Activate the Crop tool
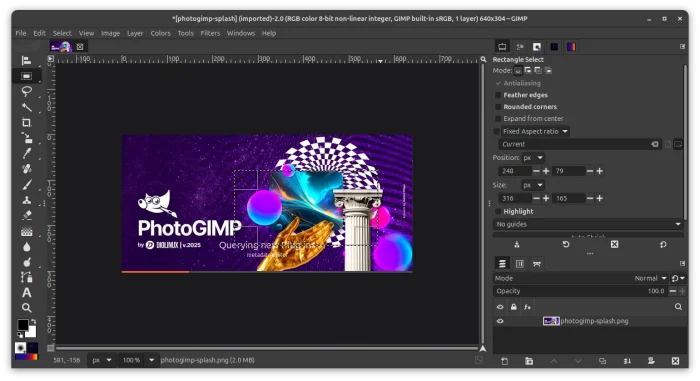700x381 pixels. (26, 122)
